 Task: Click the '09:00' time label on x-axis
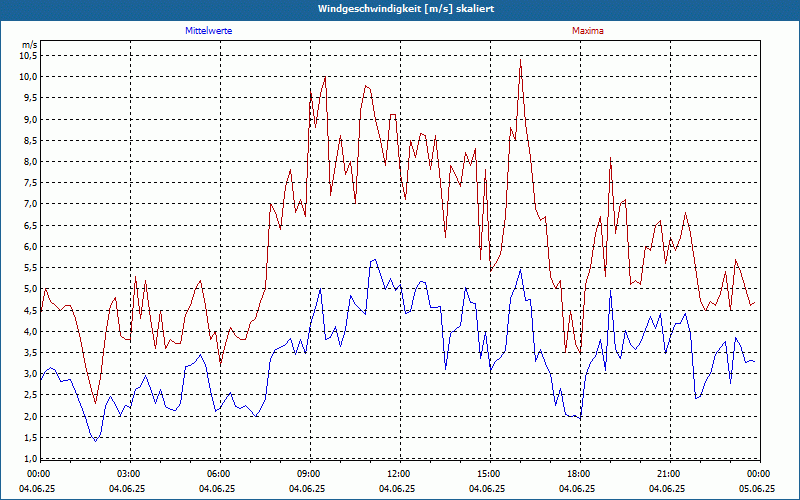point(308,474)
